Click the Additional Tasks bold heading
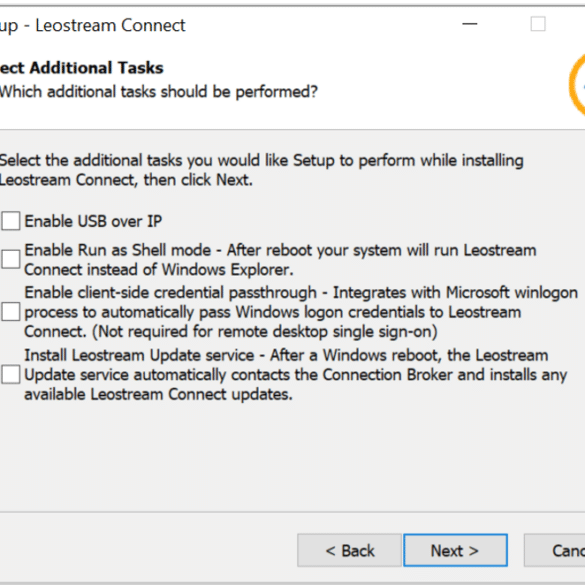 [82, 68]
